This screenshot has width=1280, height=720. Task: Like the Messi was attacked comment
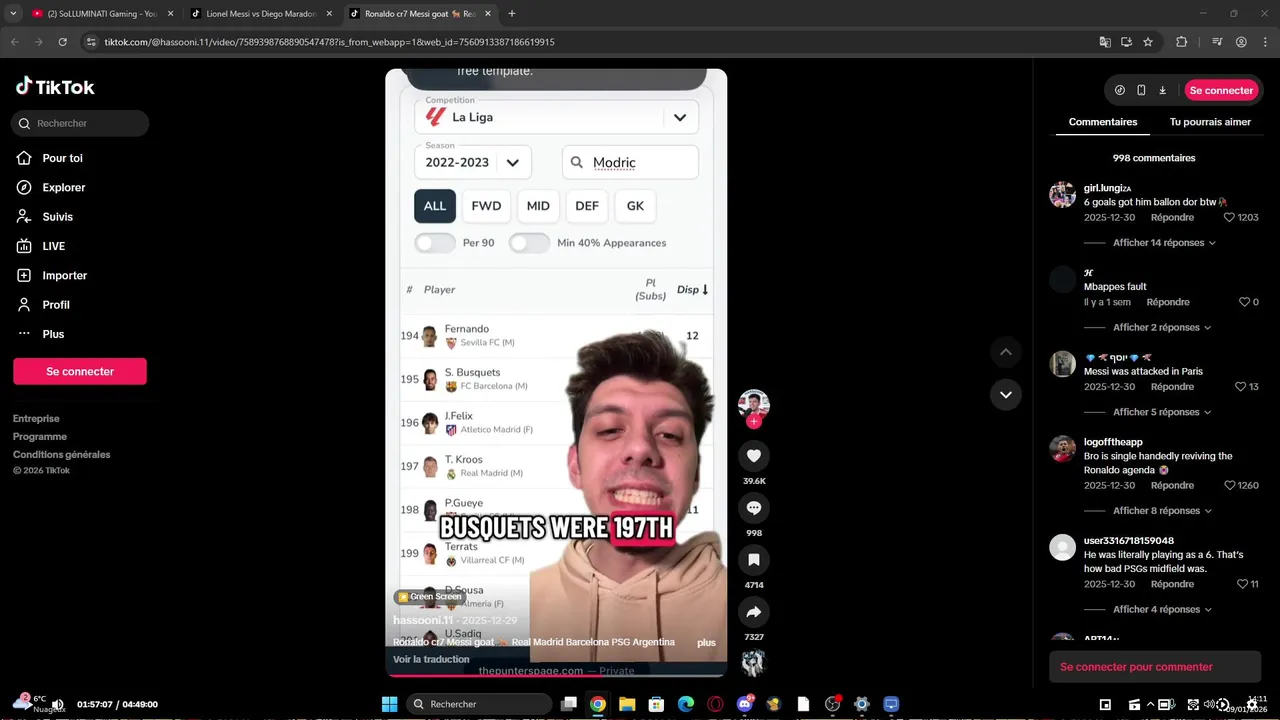[1240, 387]
